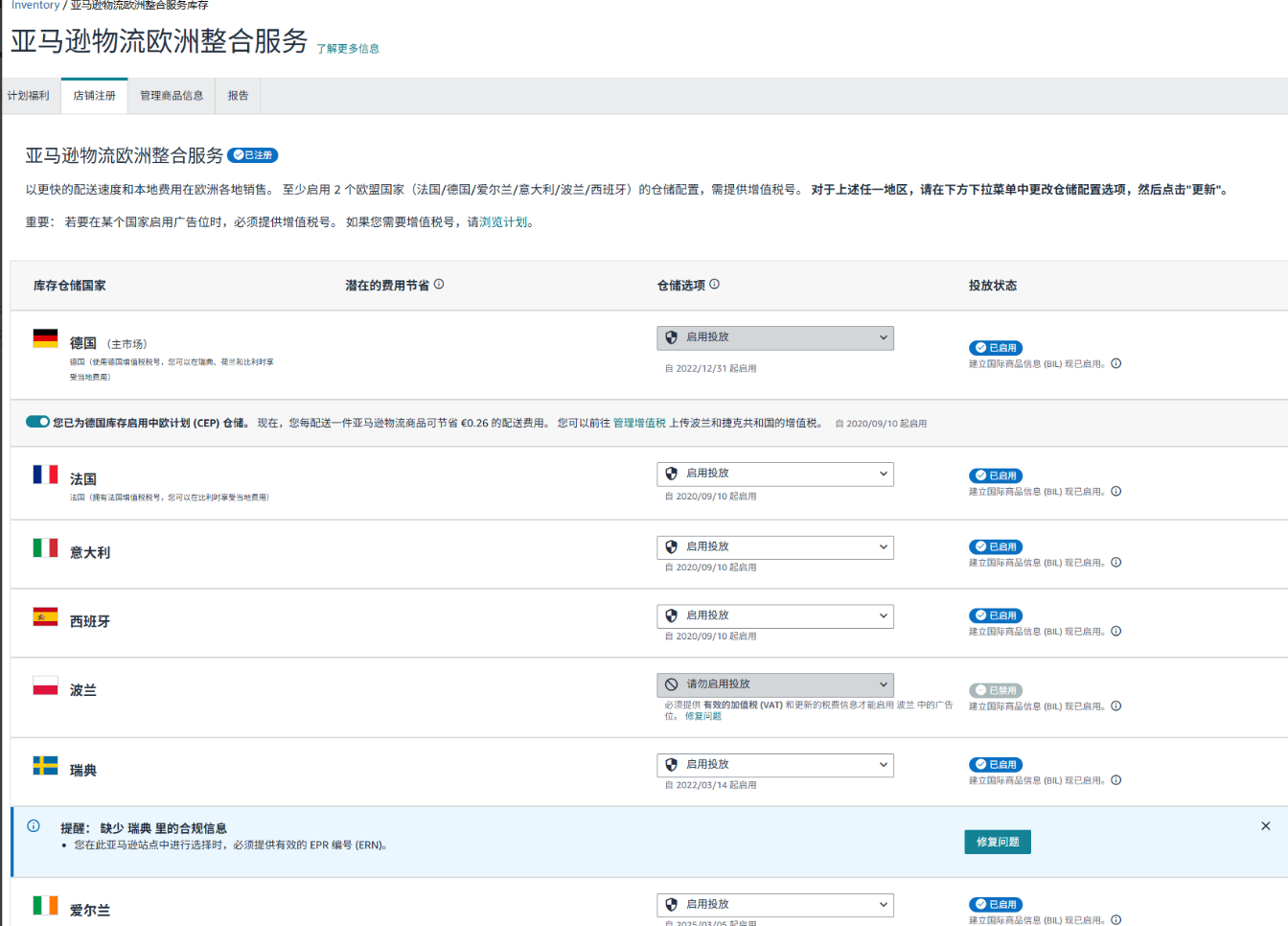The image size is (1288, 926).
Task: Open 德国 启用投放 storage dropdown
Action: (x=775, y=337)
